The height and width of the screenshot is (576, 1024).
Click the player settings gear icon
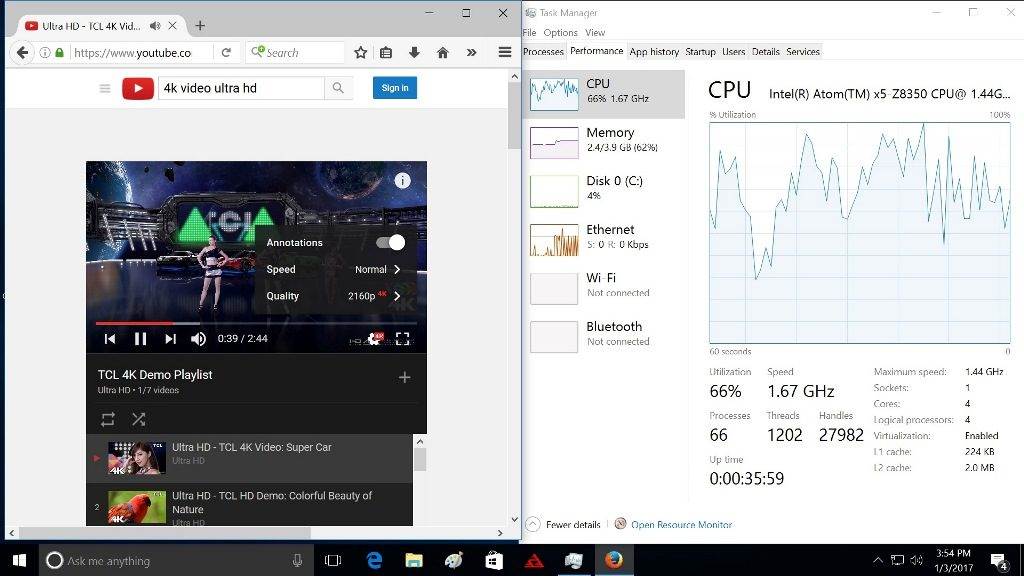373,339
